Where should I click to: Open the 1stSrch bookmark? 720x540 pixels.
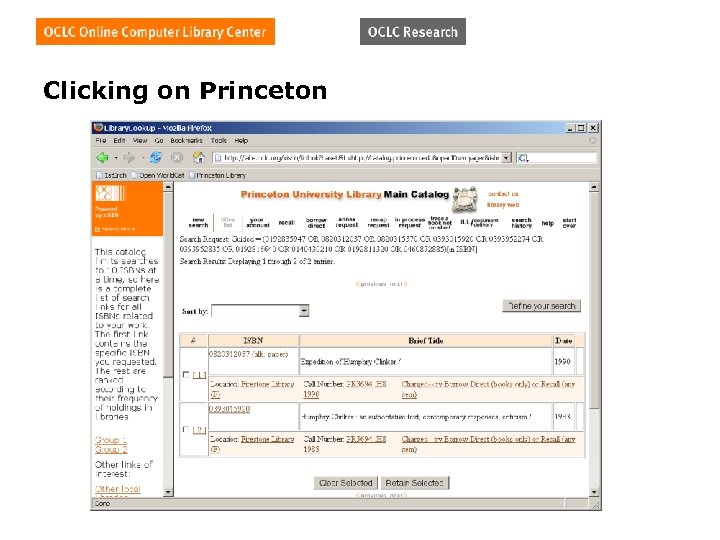click(112, 175)
